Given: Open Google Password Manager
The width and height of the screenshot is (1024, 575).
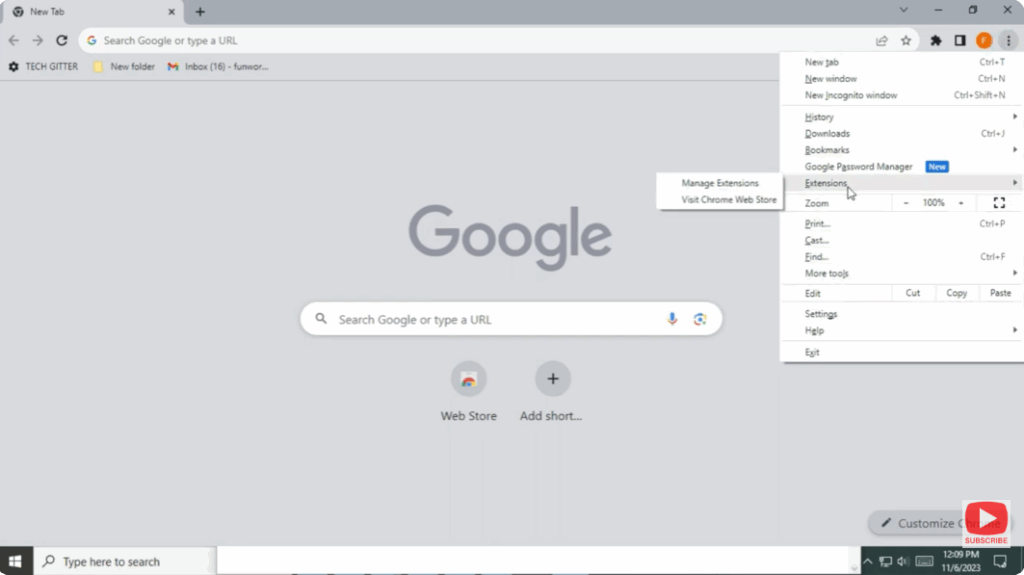Looking at the screenshot, I should [901, 167].
